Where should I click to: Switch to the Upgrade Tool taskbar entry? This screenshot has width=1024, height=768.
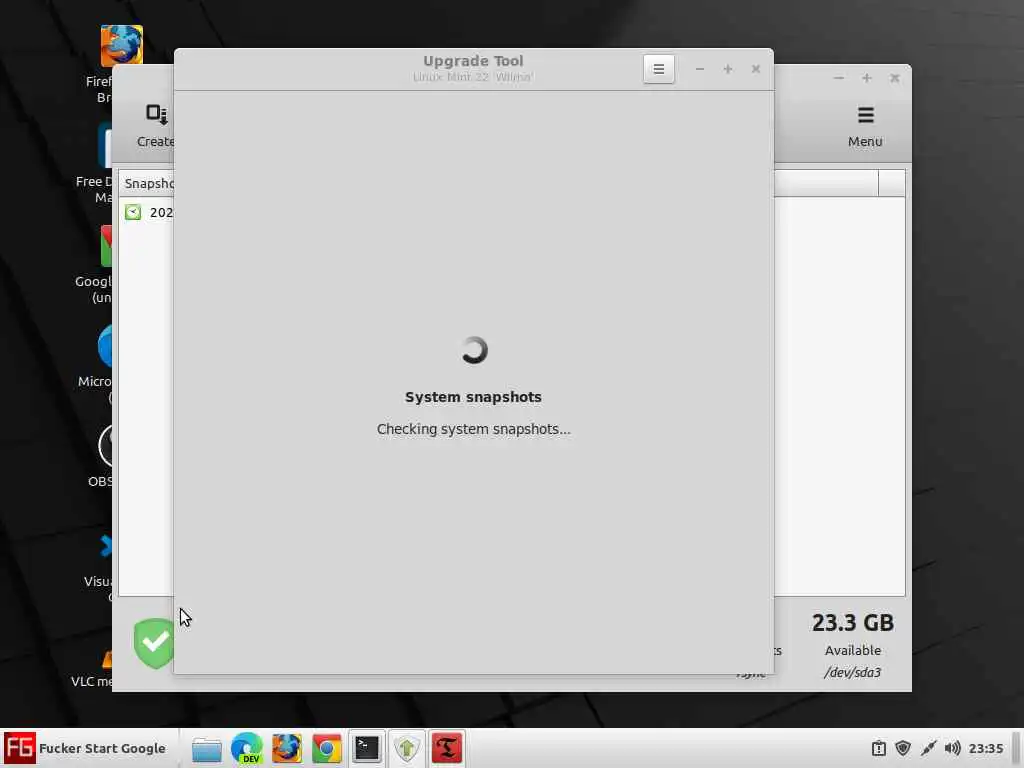point(407,748)
